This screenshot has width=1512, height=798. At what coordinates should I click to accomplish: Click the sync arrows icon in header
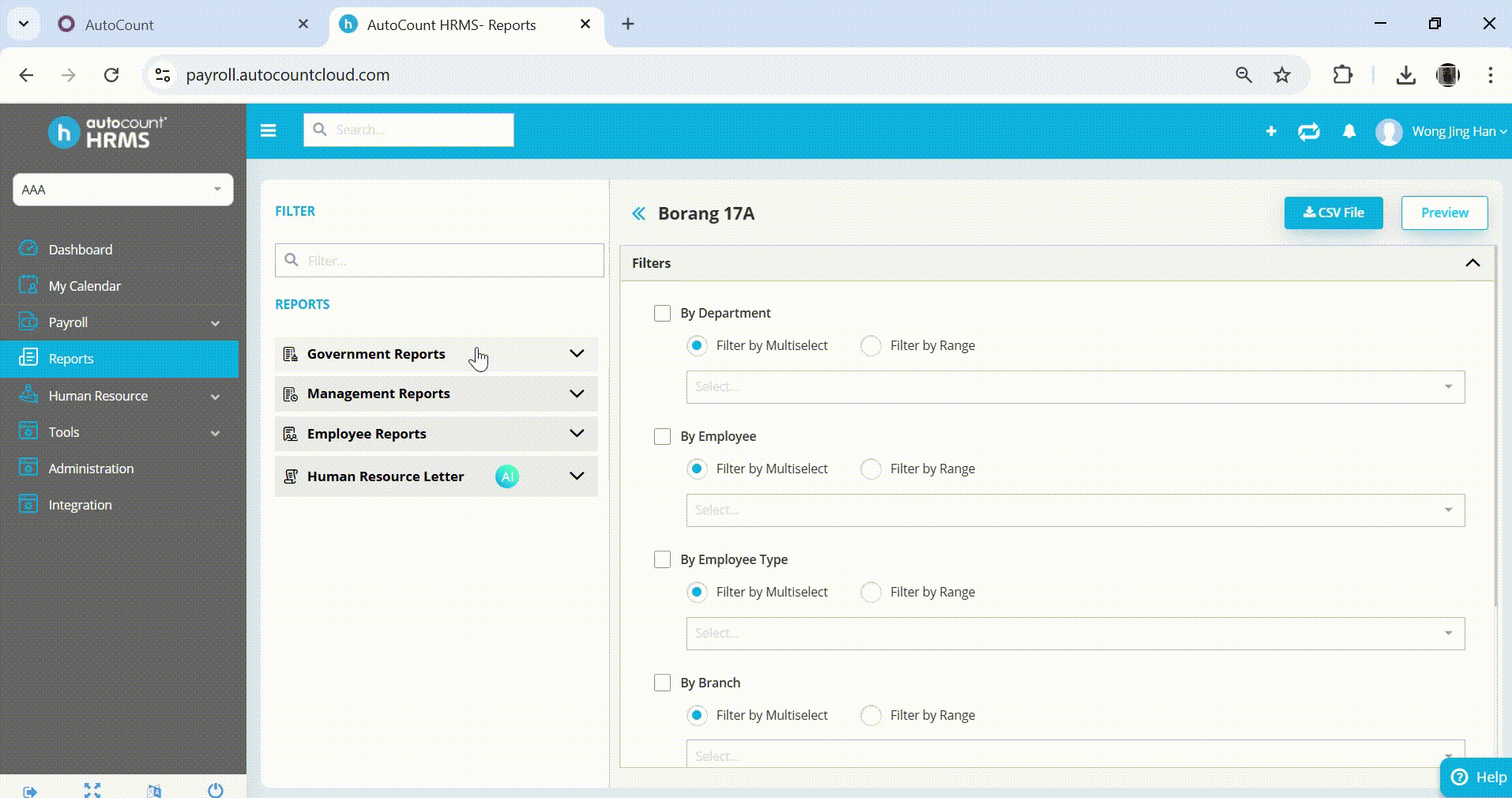[x=1308, y=131]
